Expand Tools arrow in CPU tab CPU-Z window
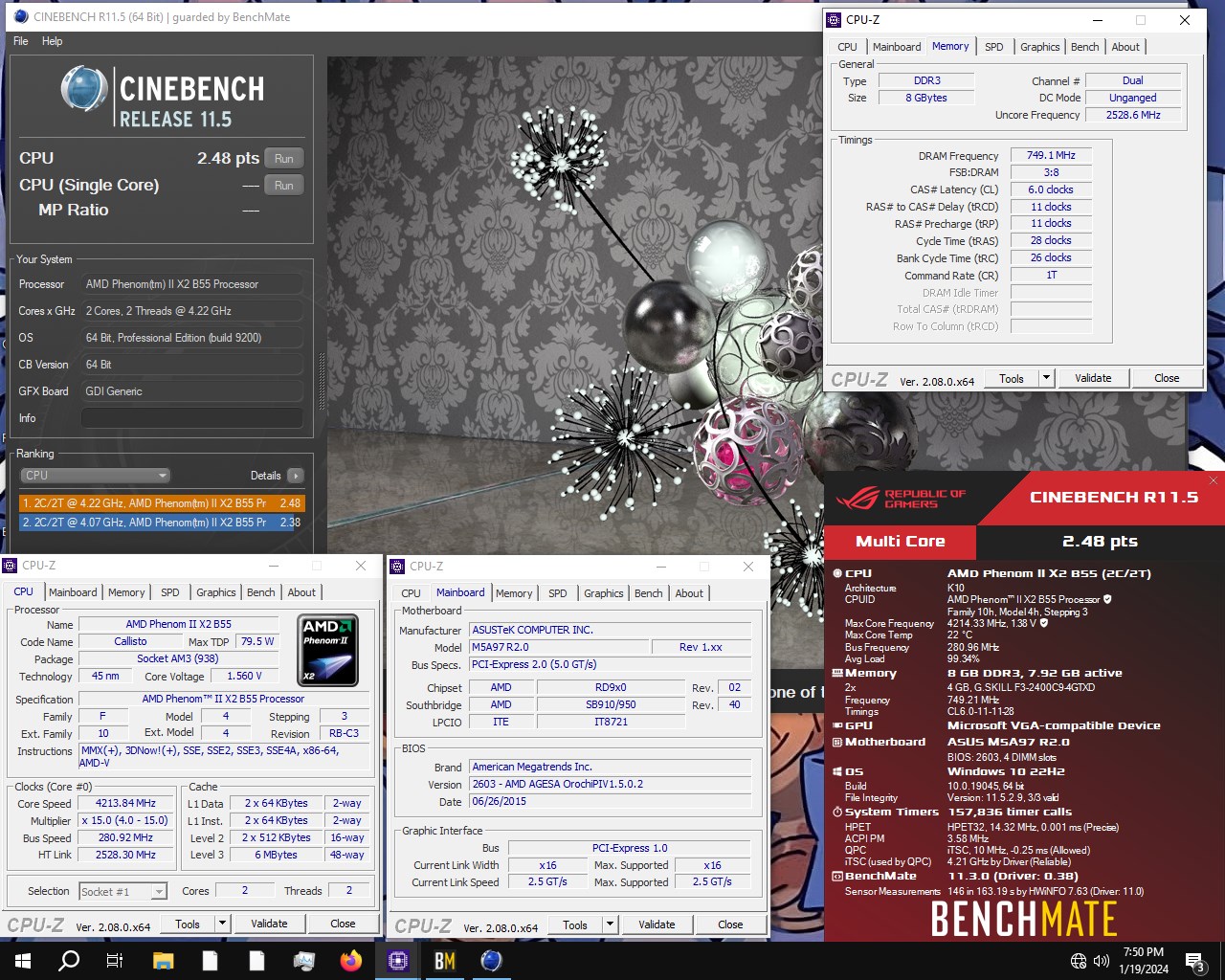The height and width of the screenshot is (980, 1225). tap(222, 924)
